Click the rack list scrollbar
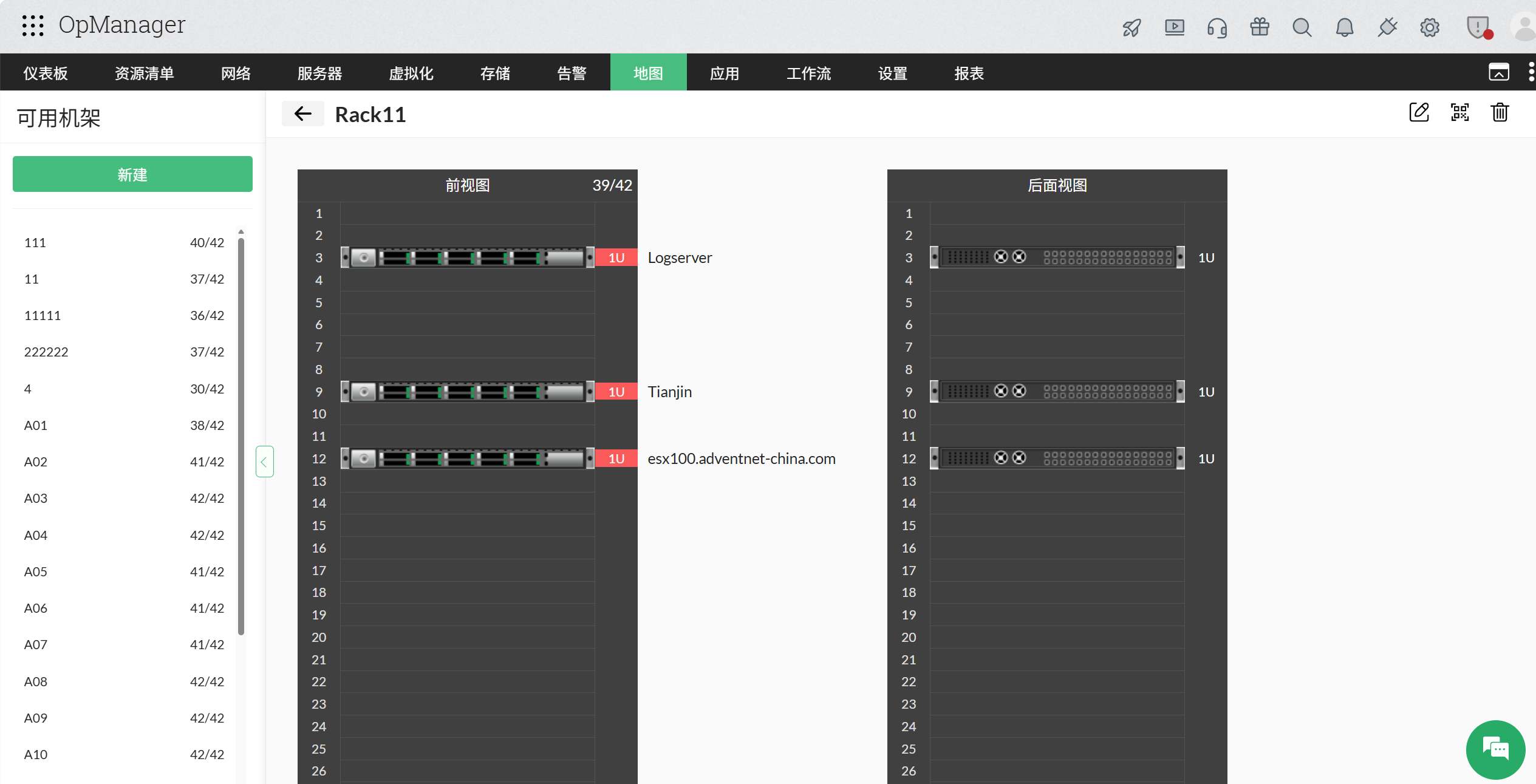The height and width of the screenshot is (784, 1536). (241, 436)
